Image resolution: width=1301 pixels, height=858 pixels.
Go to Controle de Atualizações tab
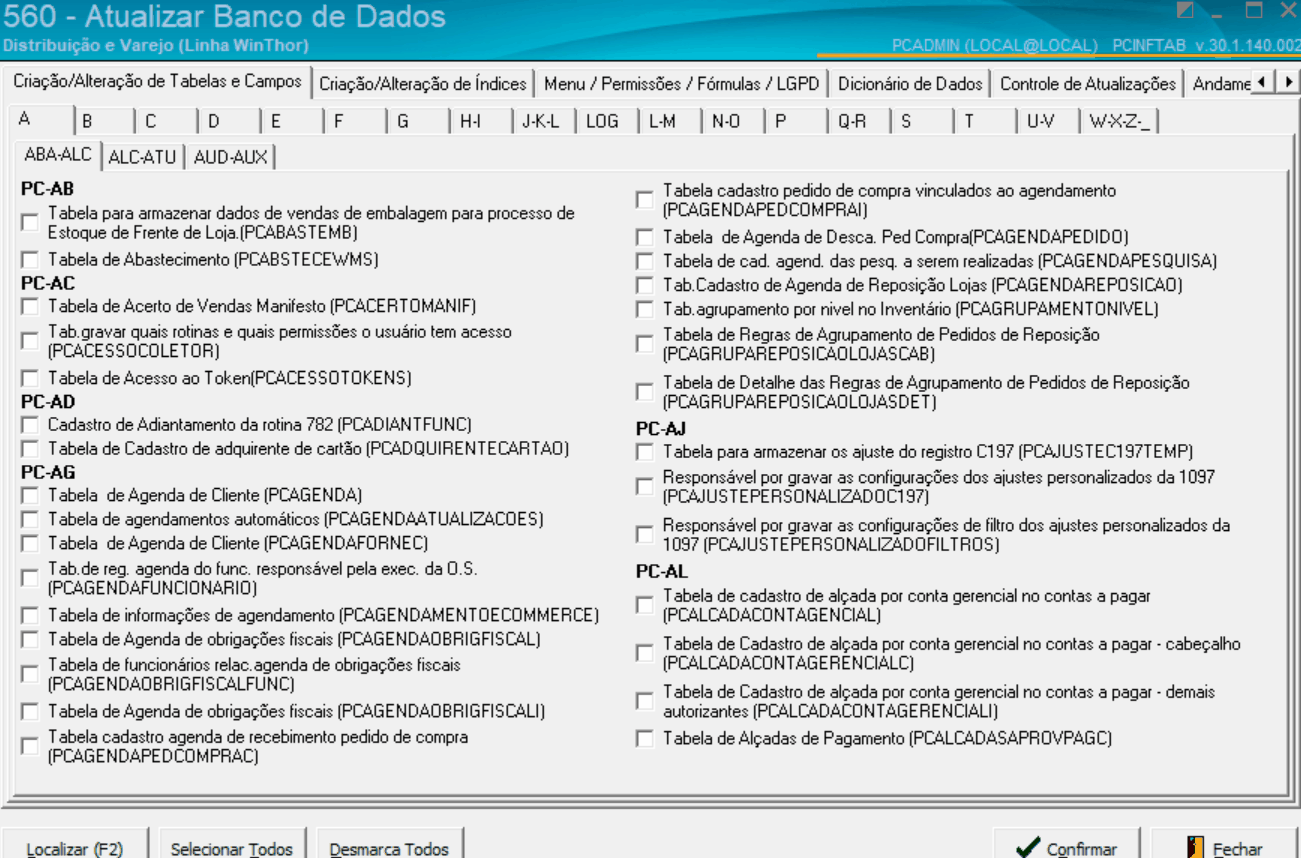click(x=1088, y=84)
